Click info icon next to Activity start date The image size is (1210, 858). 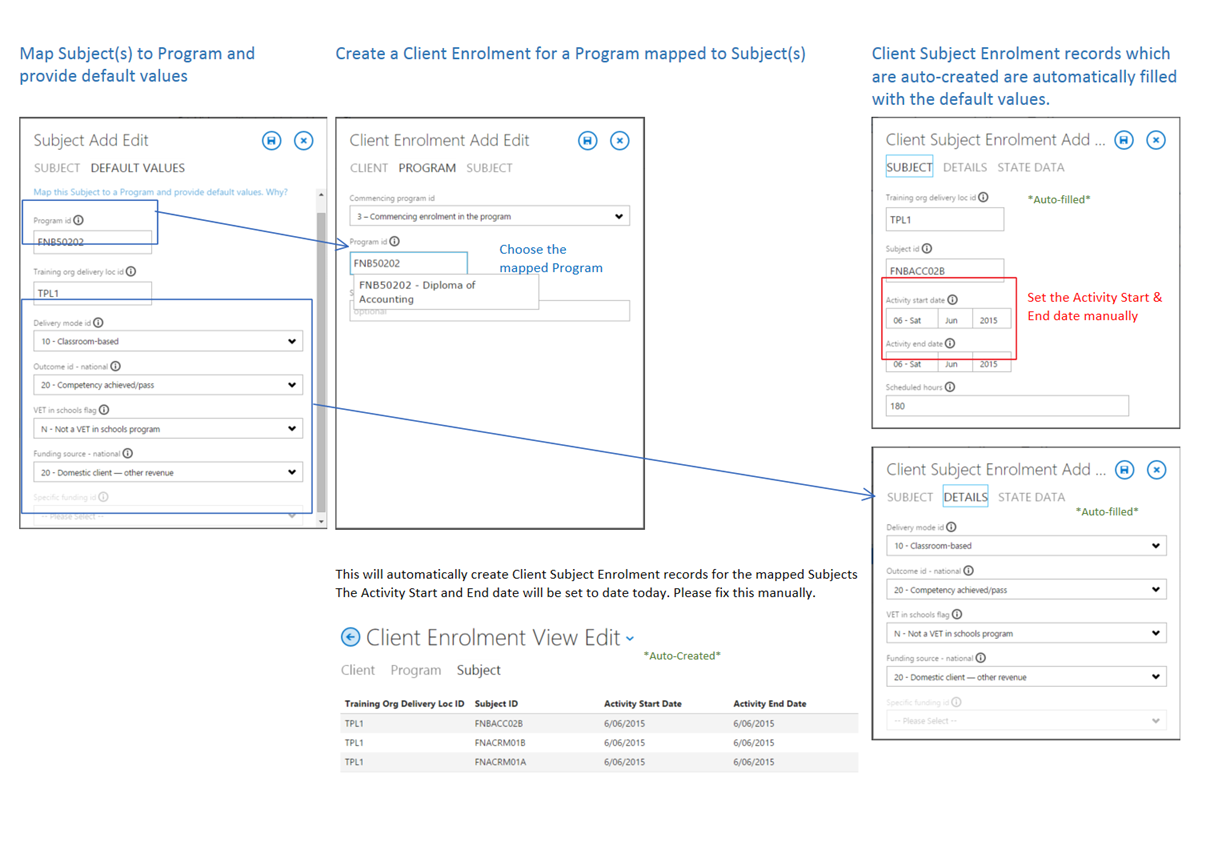(952, 300)
